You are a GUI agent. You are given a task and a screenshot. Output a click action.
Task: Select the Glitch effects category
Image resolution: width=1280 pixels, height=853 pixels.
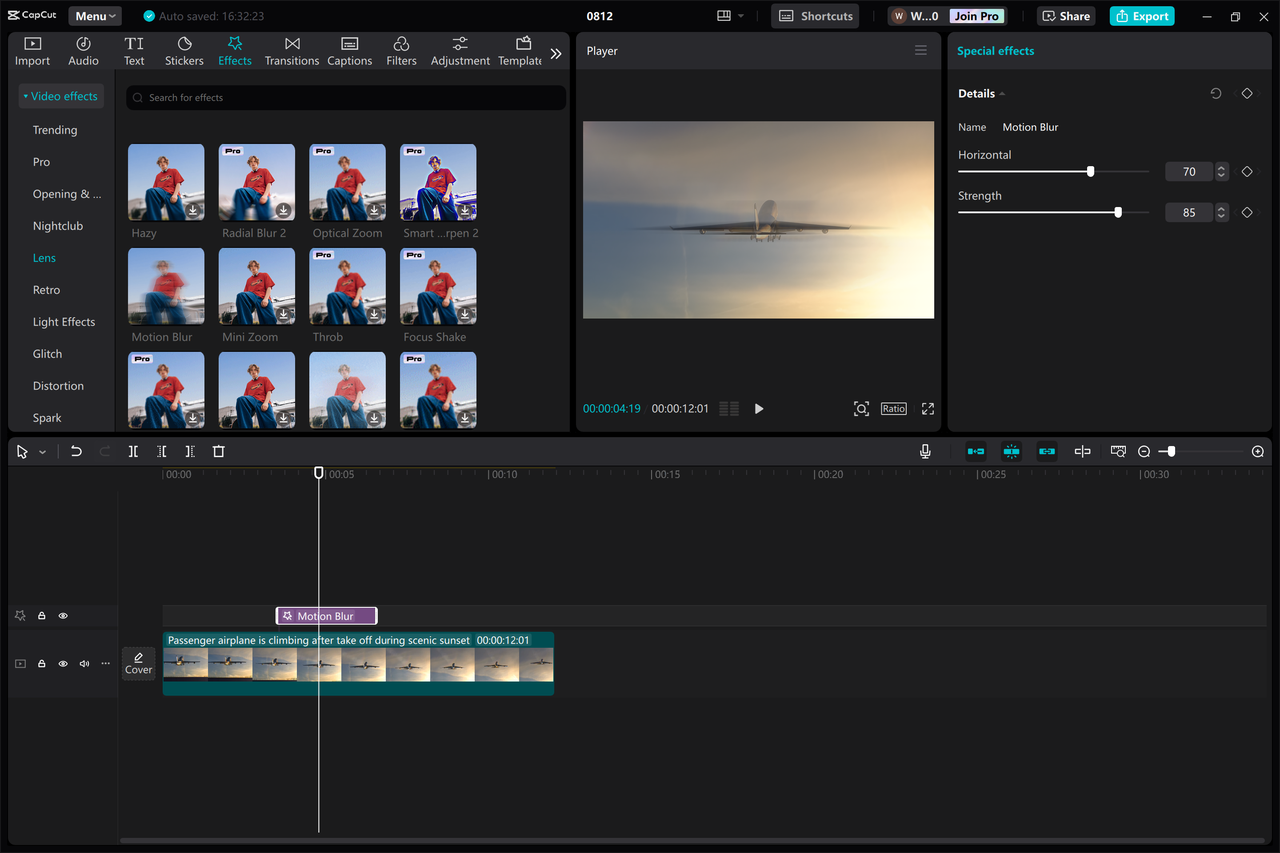point(46,353)
